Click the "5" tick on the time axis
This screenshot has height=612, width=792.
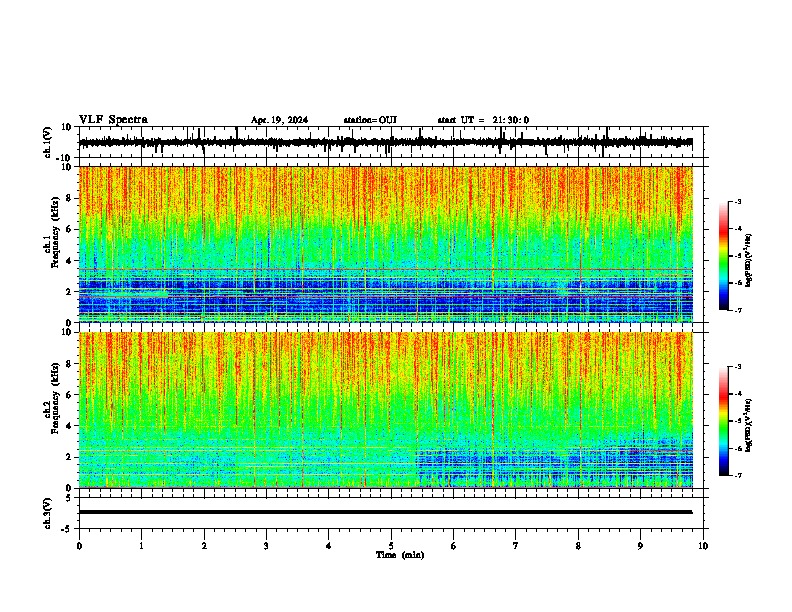point(391,546)
